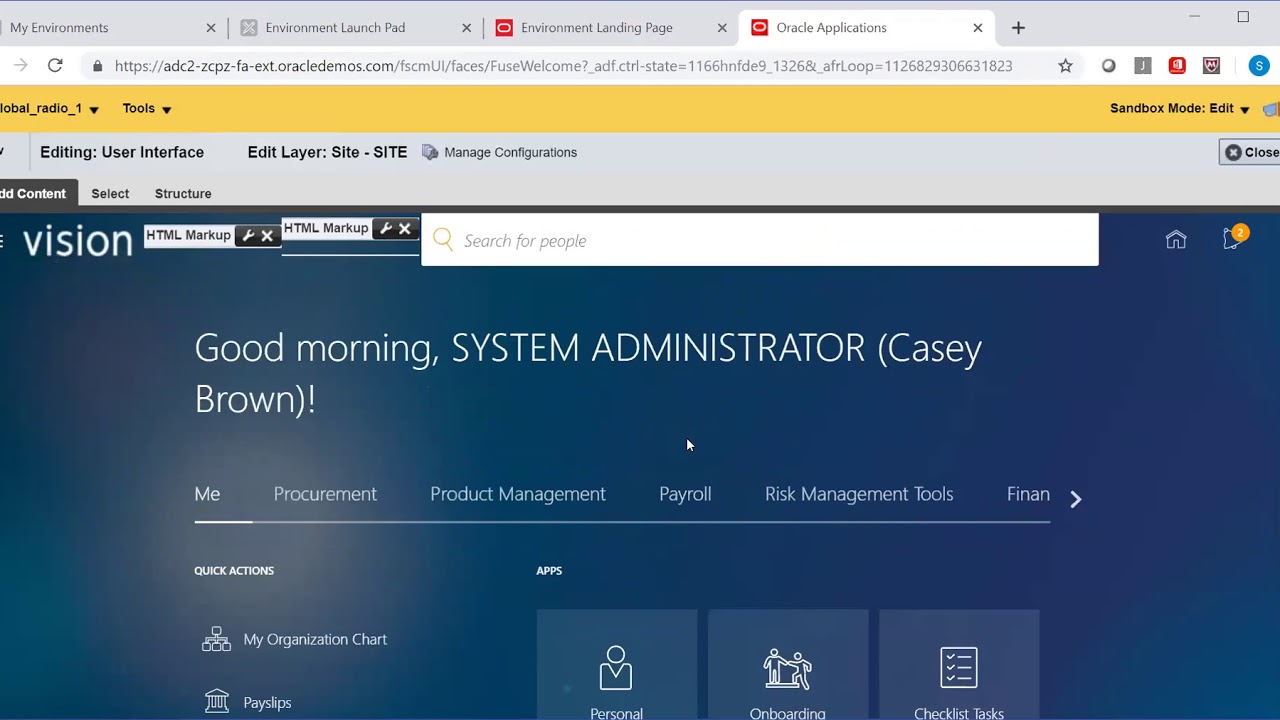Switch to the Structure tab
This screenshot has width=1280, height=720.
click(183, 194)
